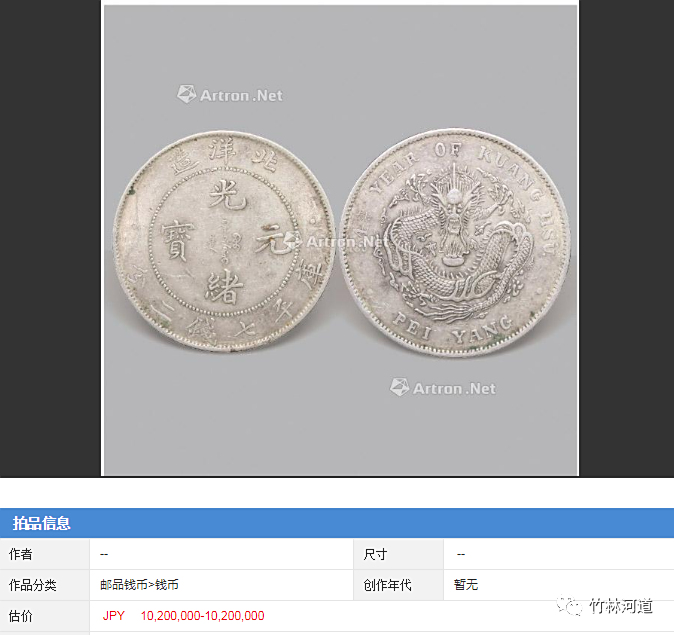Click the 尺寸 label cell

(398, 554)
